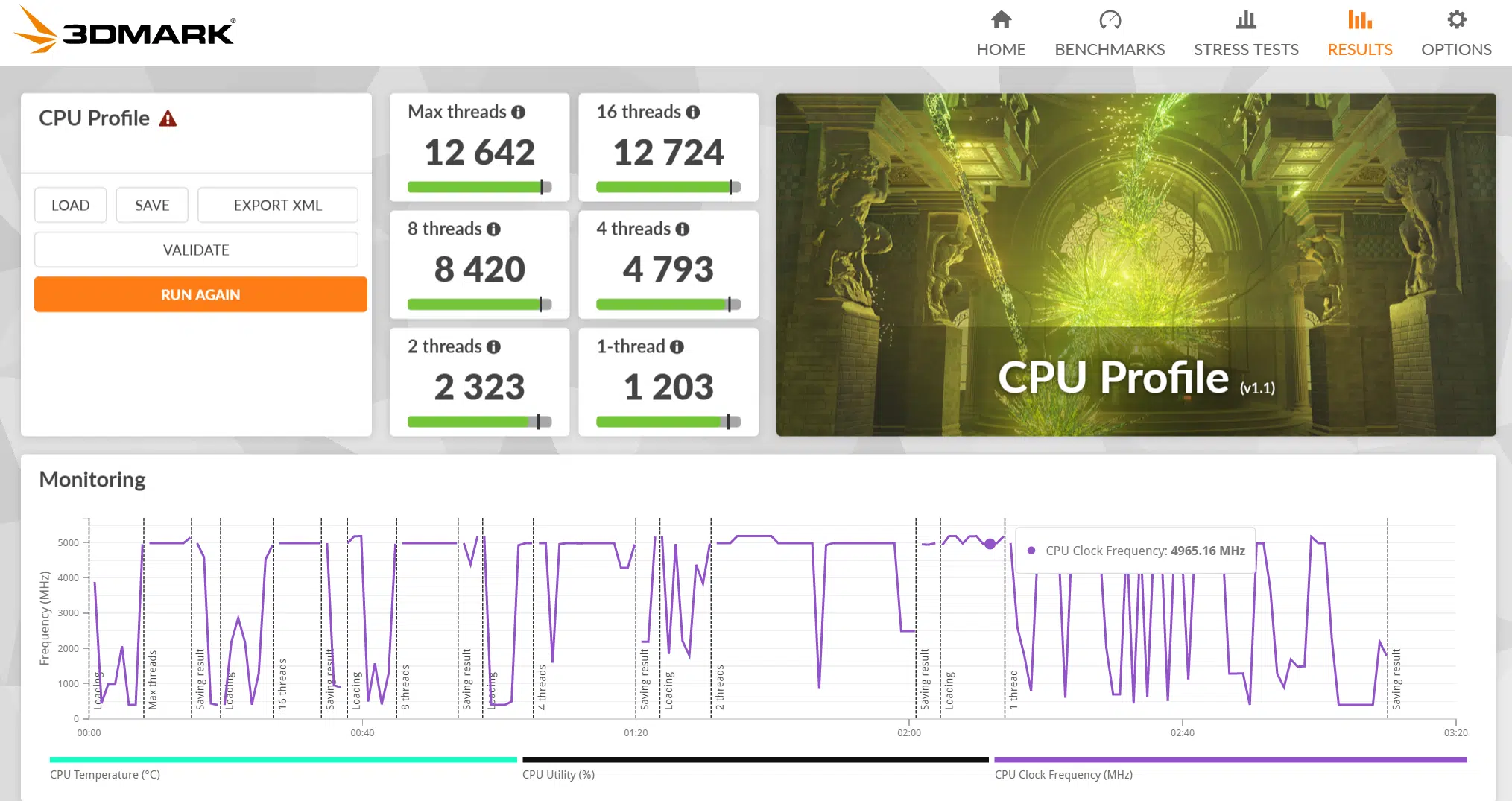The image size is (1512, 801).
Task: Click the 'Max threads' phase label on graph
Action: pos(152,680)
